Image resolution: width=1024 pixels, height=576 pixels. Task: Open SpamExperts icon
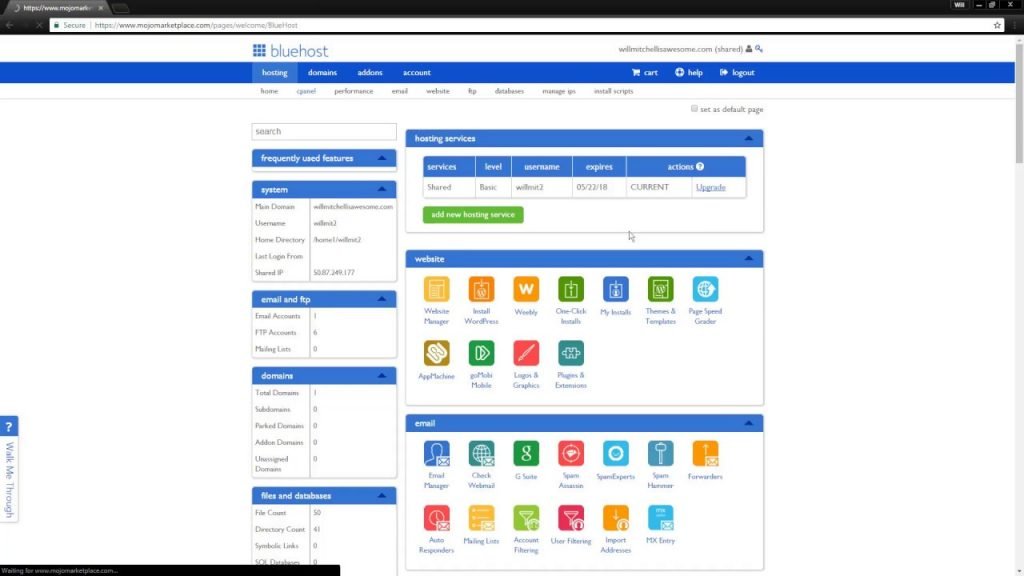(615, 453)
